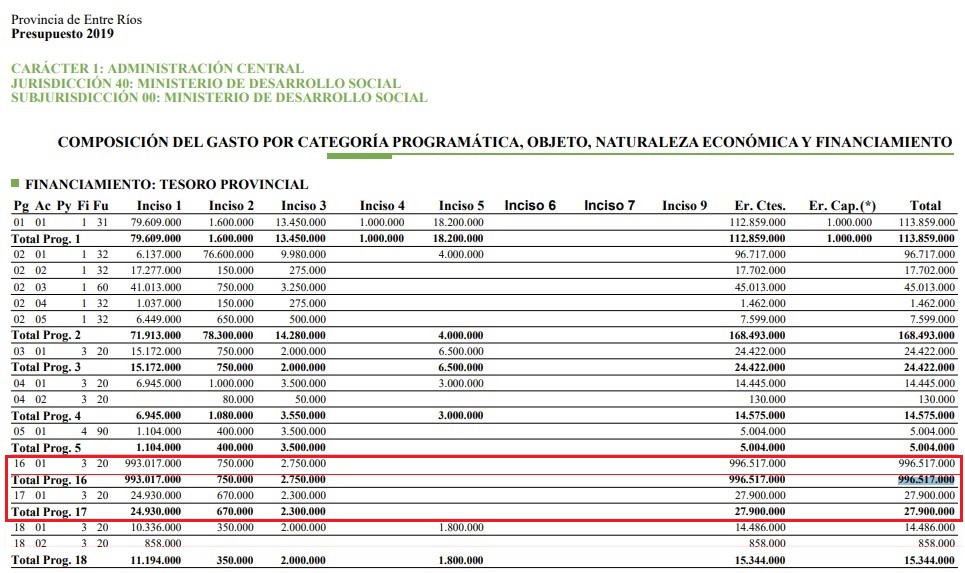The image size is (965, 573).
Task: Click the JURISDICCIÓN 40 heading line
Action: click(205, 84)
